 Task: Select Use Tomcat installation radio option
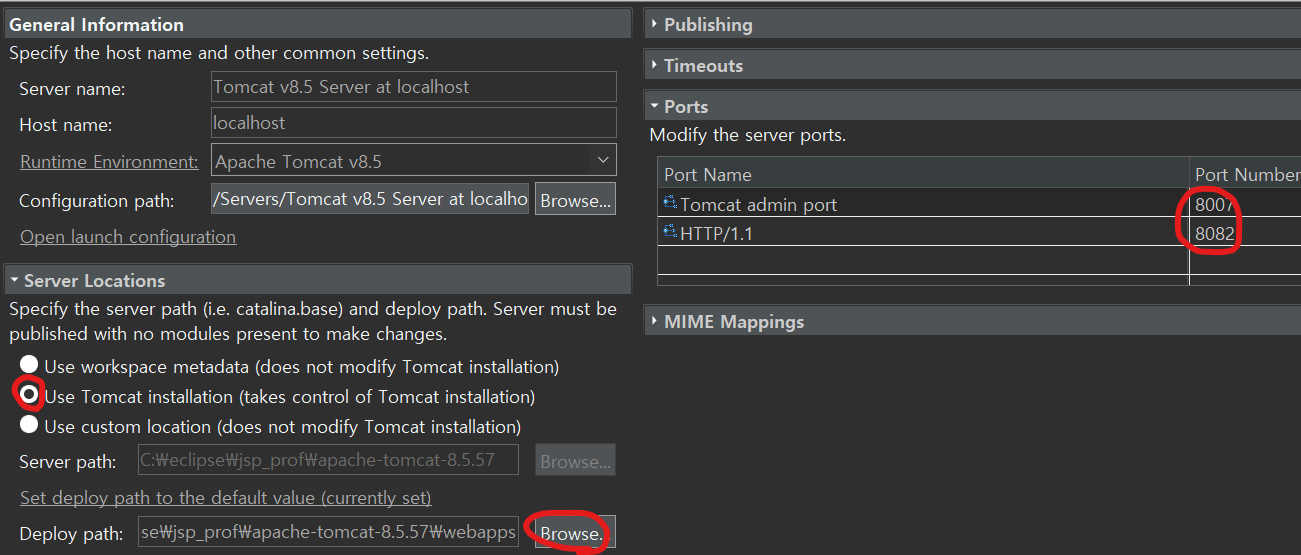(x=30, y=396)
